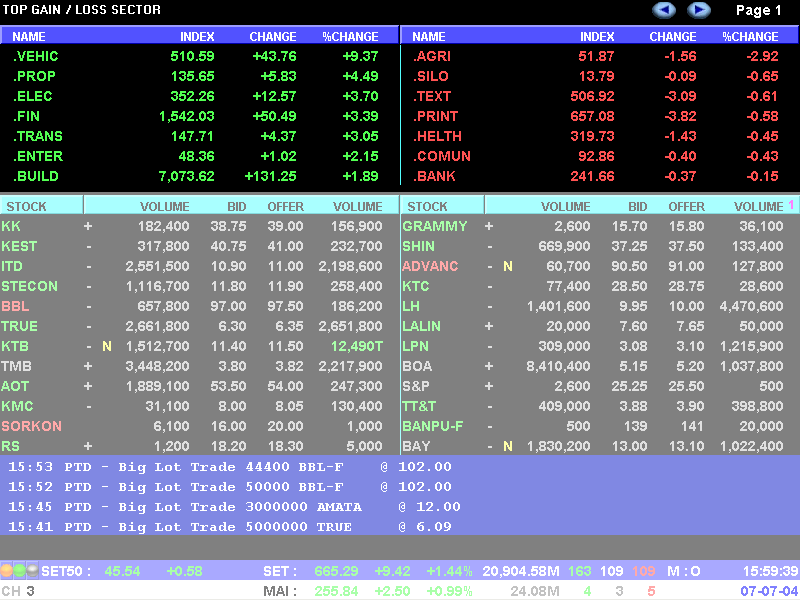Select stock STECON

(x=29, y=286)
